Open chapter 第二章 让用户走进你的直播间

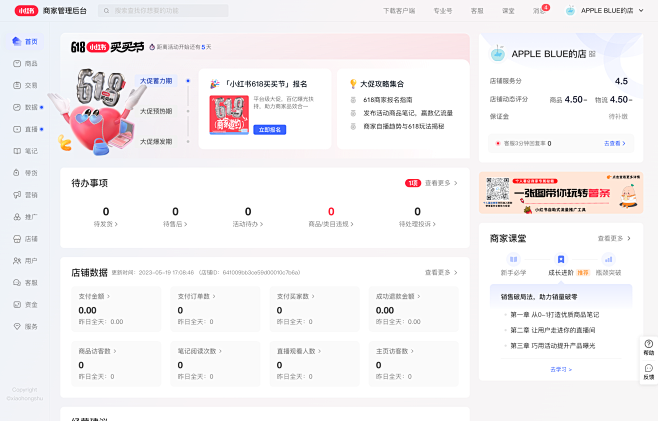tap(552, 330)
